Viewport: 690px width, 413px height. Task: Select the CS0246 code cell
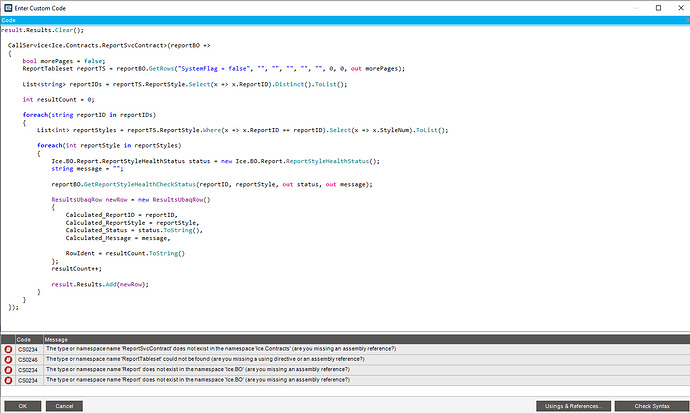29,360
